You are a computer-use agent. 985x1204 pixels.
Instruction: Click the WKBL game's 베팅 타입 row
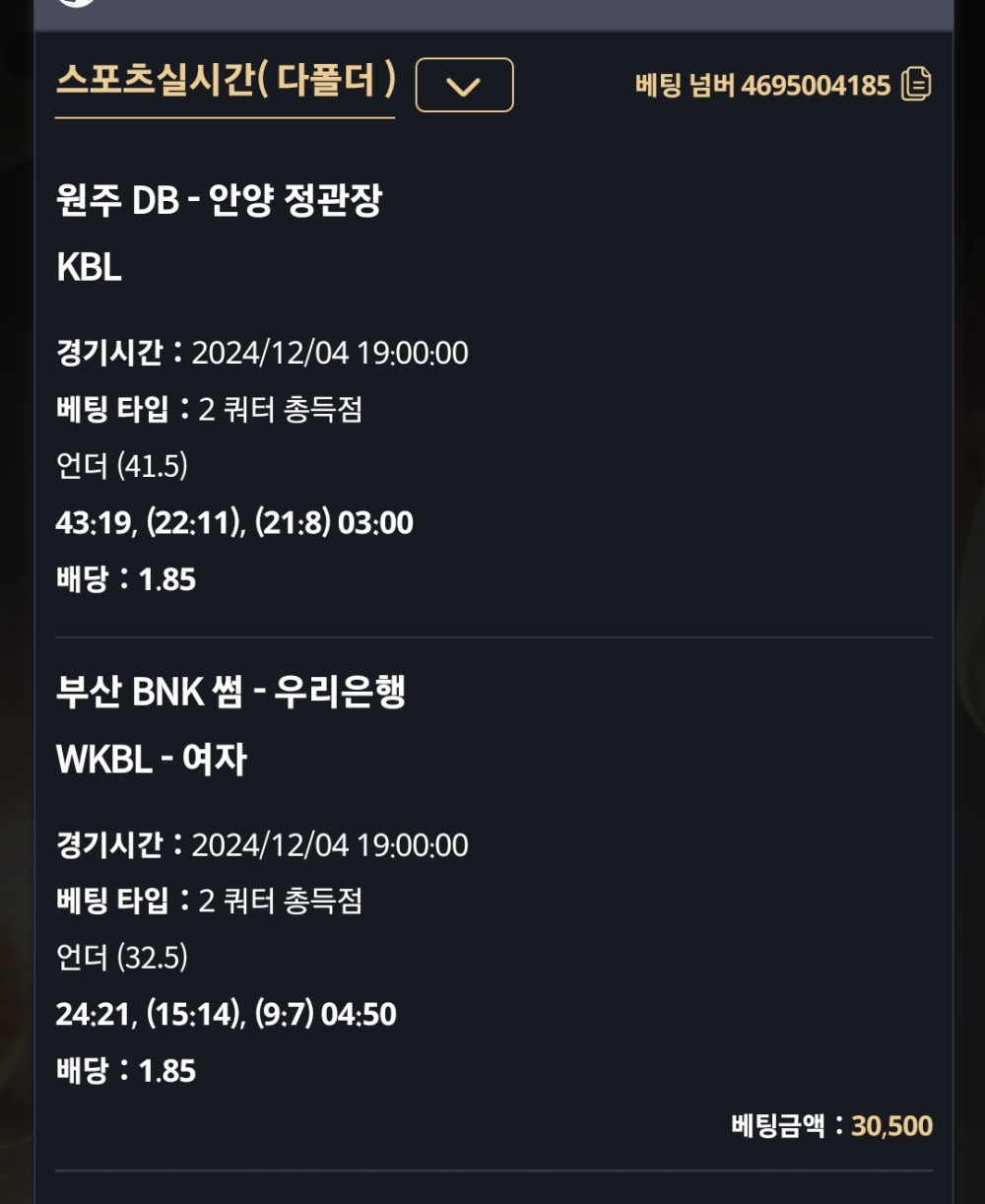(x=210, y=901)
